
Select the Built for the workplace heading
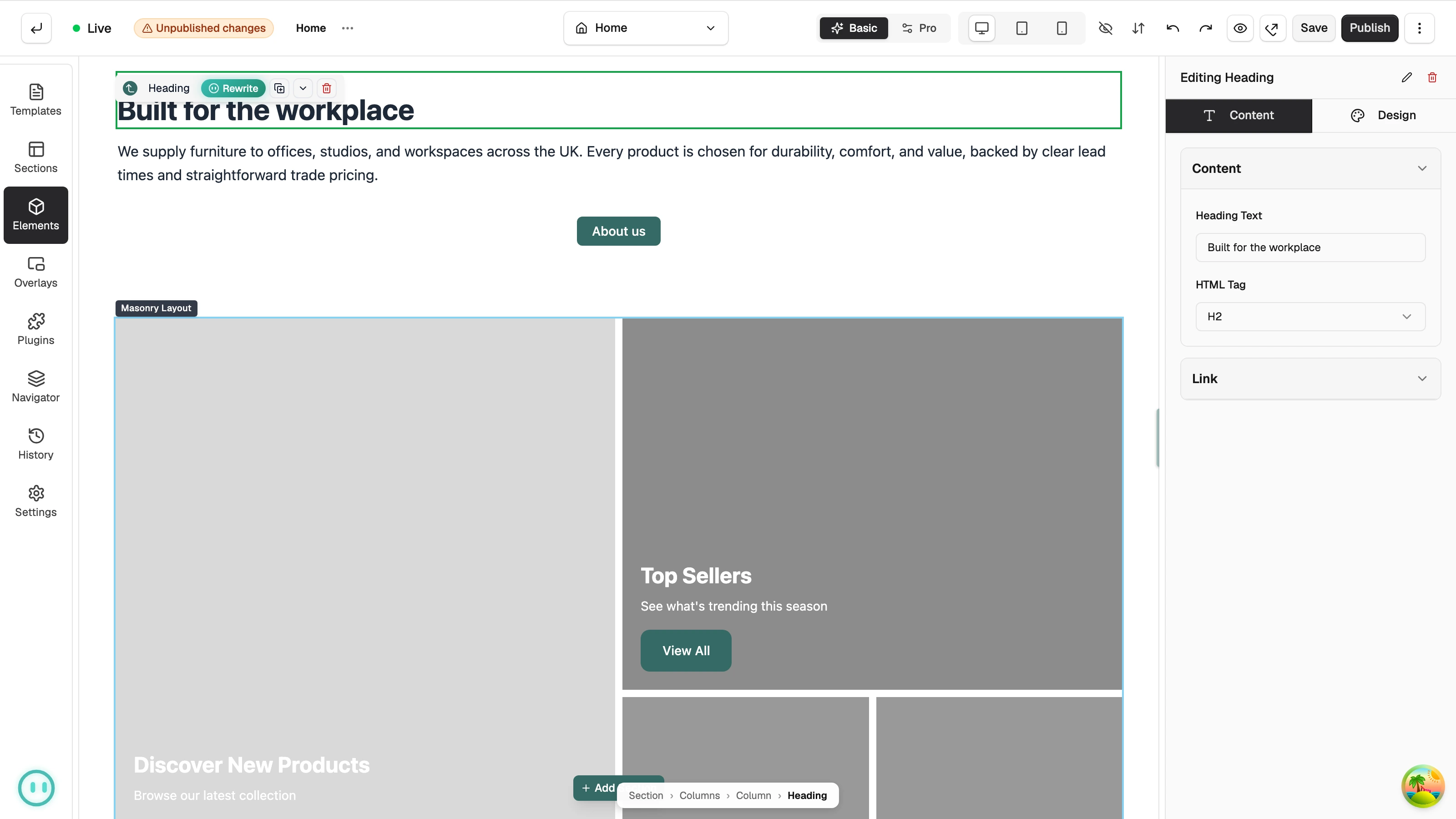click(x=266, y=111)
